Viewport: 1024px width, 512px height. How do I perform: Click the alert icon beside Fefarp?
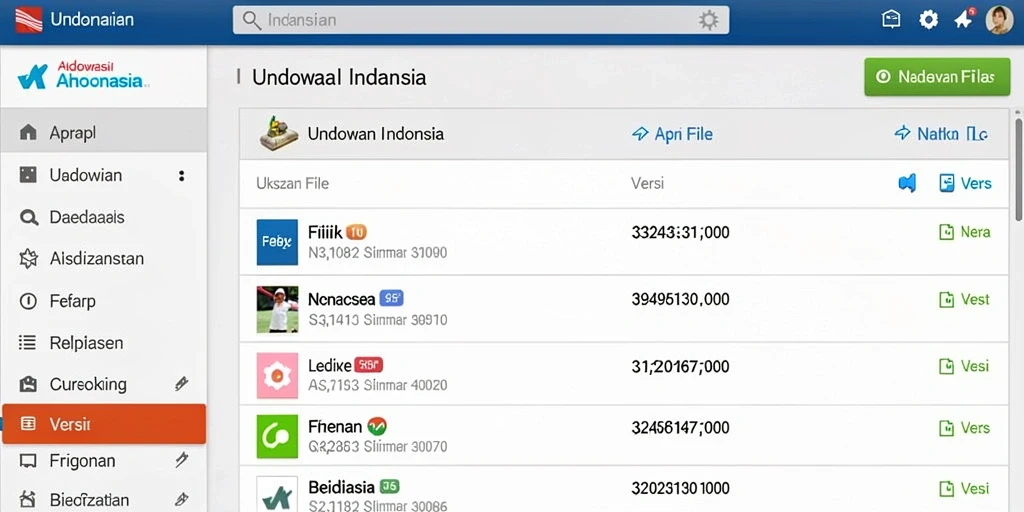(28, 301)
